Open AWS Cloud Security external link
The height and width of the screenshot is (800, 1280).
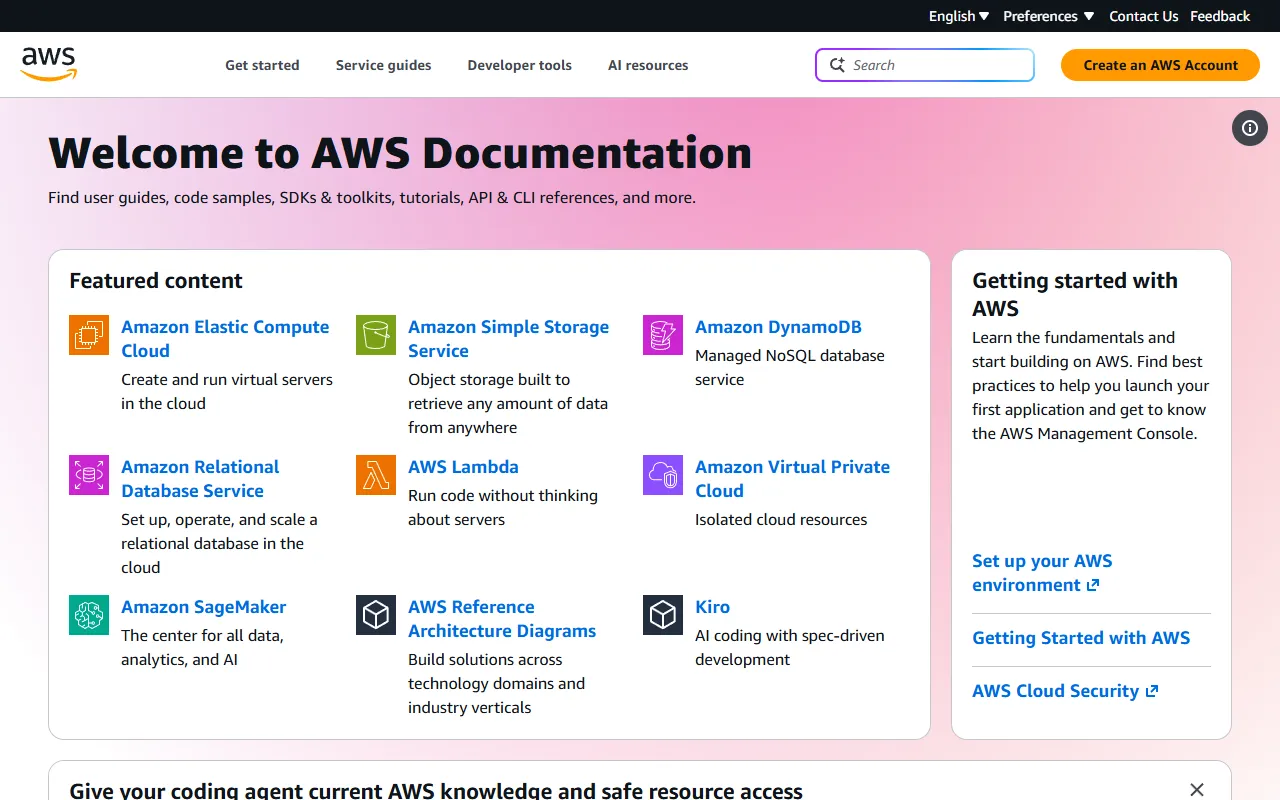click(x=1065, y=691)
